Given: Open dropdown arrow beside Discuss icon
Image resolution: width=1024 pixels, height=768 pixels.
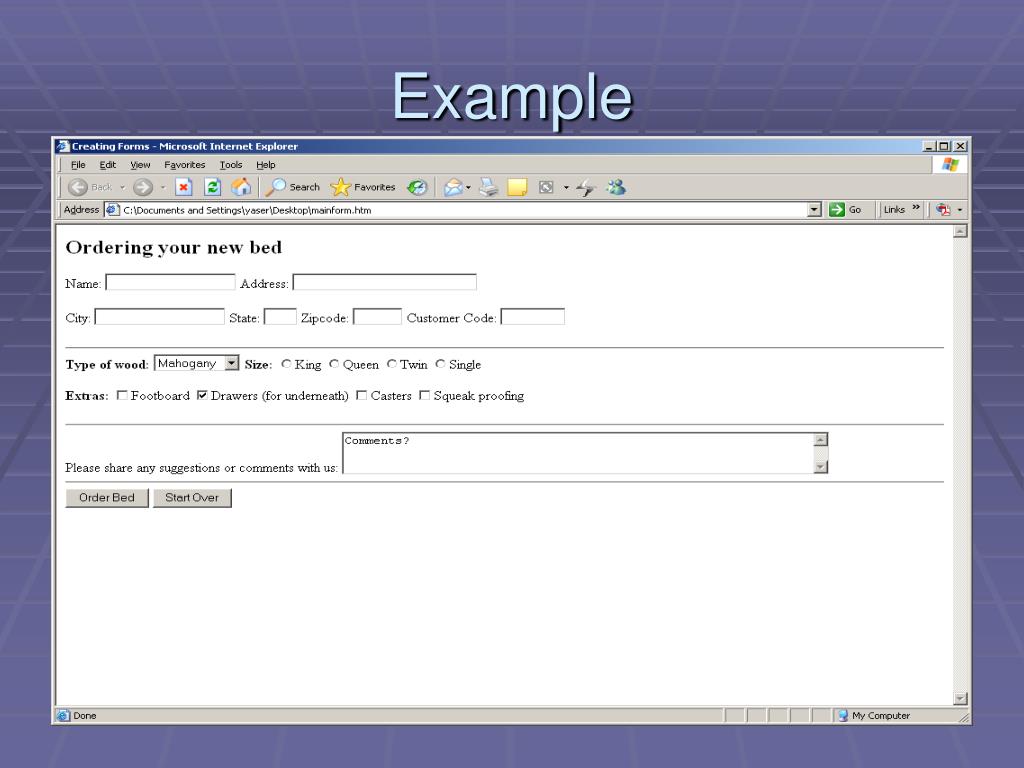Looking at the screenshot, I should (x=566, y=188).
